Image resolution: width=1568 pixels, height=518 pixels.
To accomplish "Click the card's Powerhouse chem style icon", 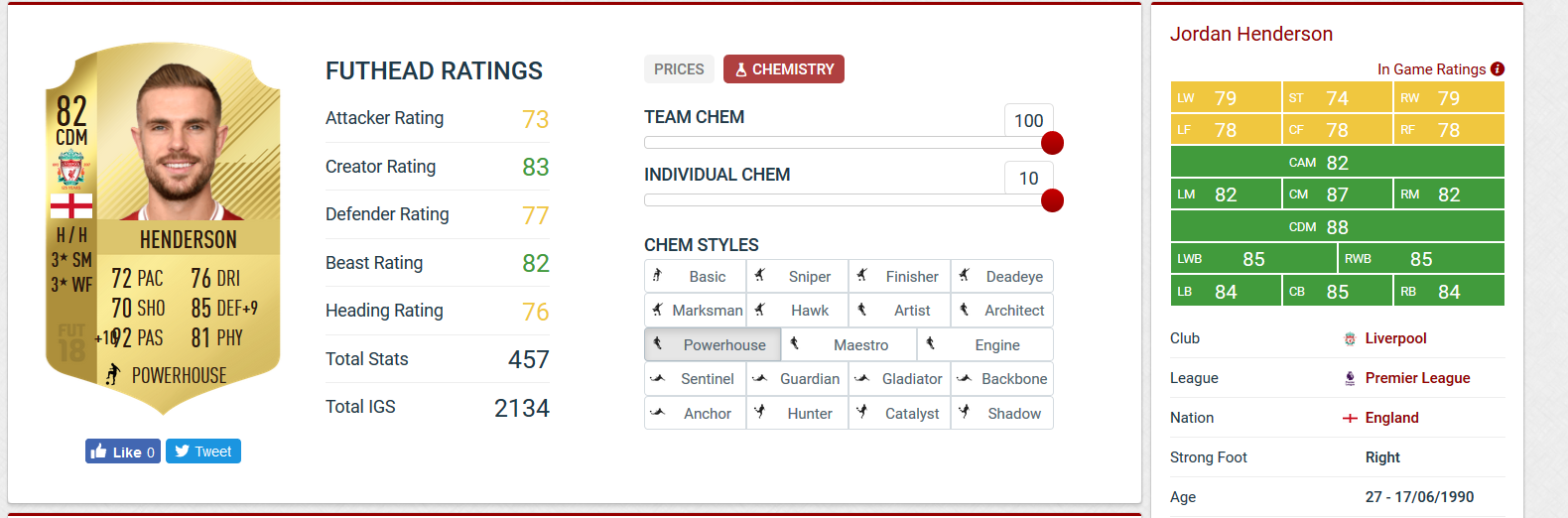I will click(x=113, y=374).
